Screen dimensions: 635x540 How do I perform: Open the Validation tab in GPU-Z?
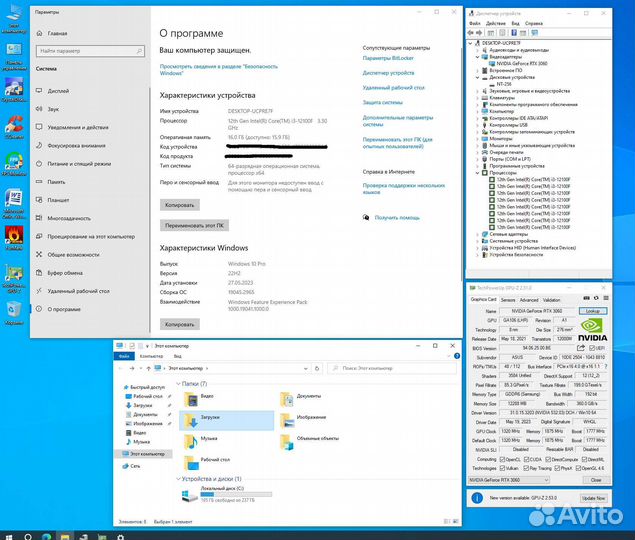coord(551,300)
